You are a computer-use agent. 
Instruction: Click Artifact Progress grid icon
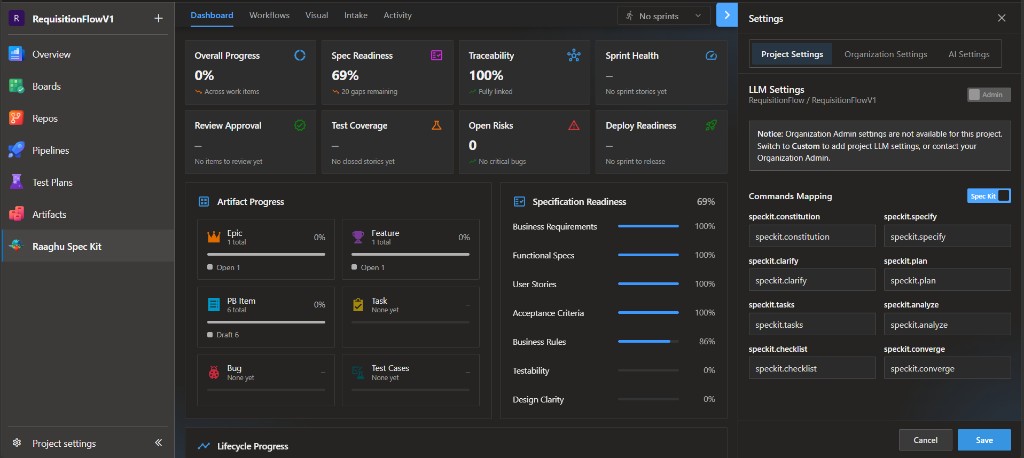point(204,202)
